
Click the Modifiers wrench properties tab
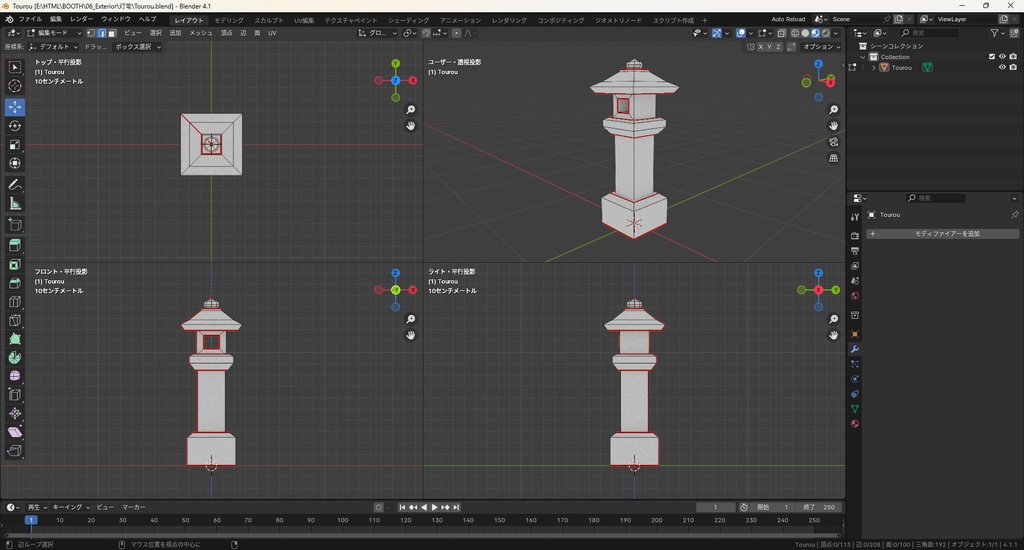(855, 349)
